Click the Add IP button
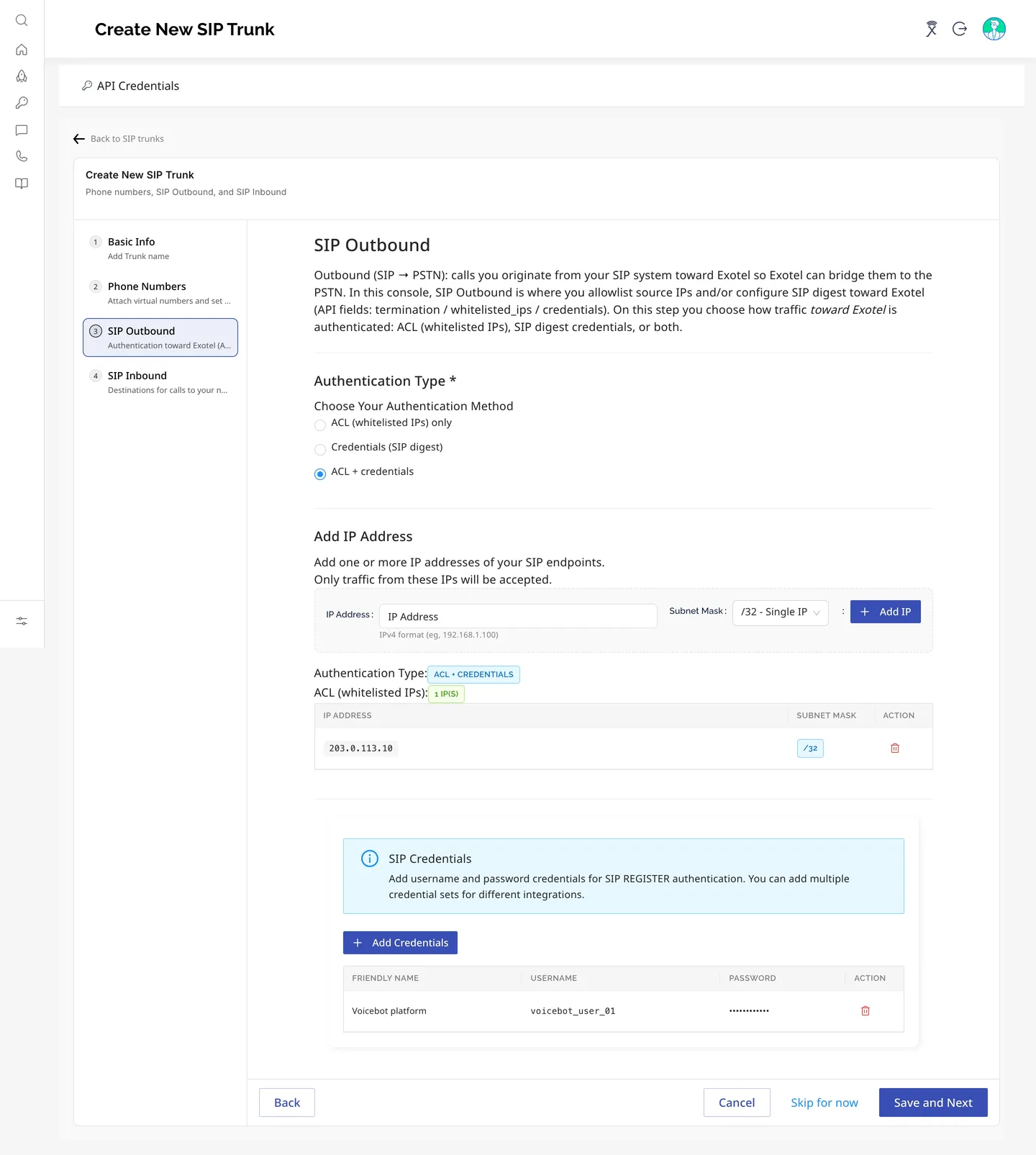1036x1155 pixels. pos(886,612)
